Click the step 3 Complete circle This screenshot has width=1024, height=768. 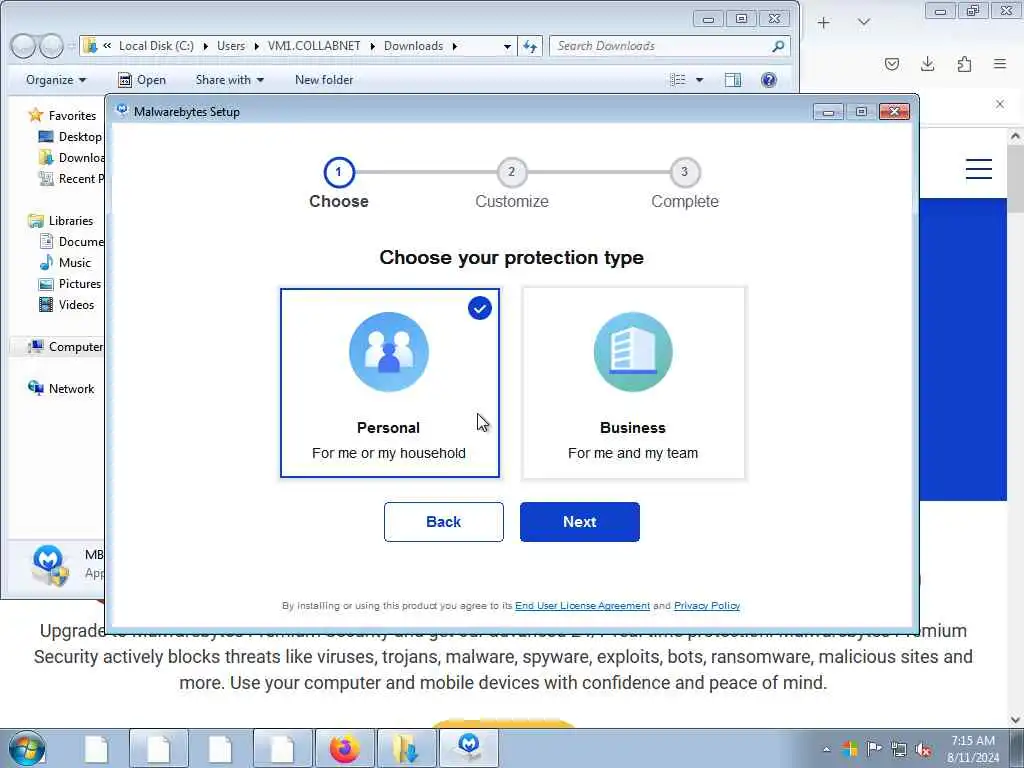click(x=684, y=172)
